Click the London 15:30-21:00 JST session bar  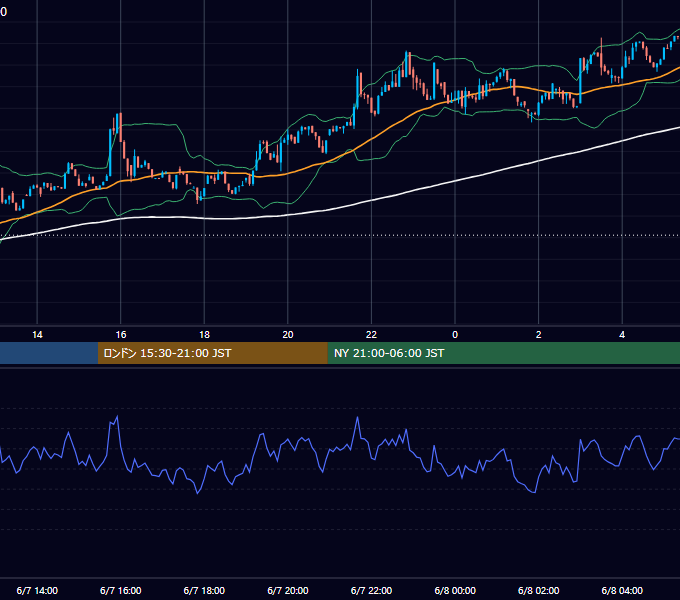(x=212, y=353)
